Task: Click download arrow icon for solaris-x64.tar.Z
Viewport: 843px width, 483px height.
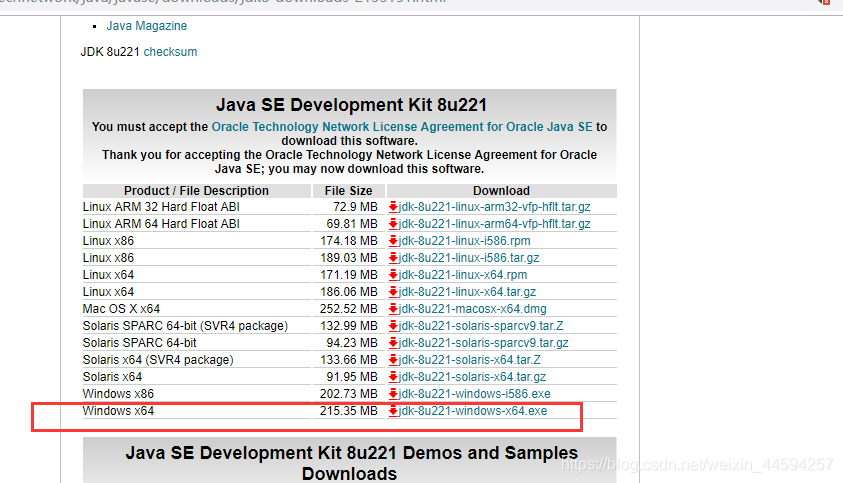Action: (x=393, y=360)
